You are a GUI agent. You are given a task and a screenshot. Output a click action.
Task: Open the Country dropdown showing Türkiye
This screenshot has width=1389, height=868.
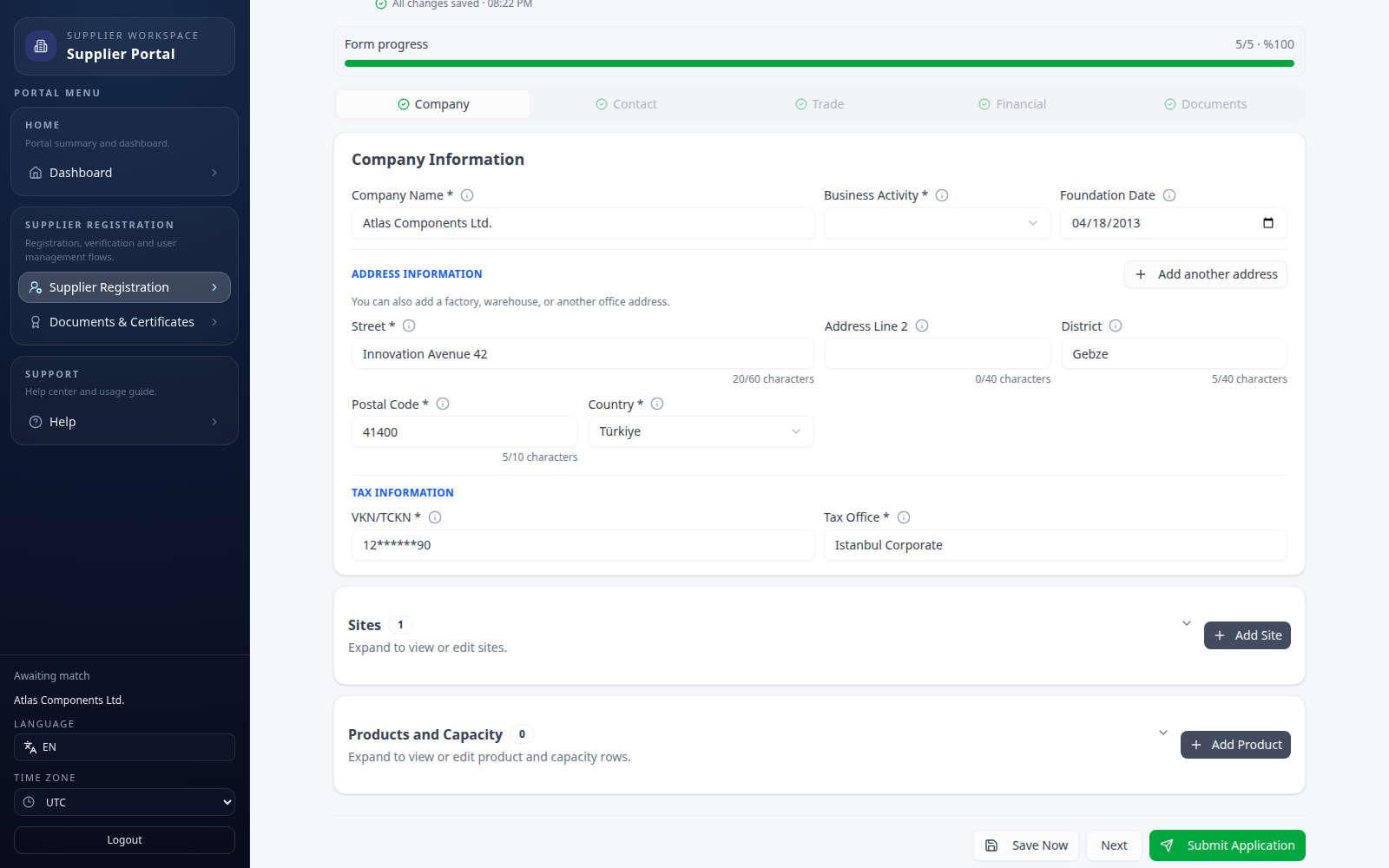(x=701, y=431)
